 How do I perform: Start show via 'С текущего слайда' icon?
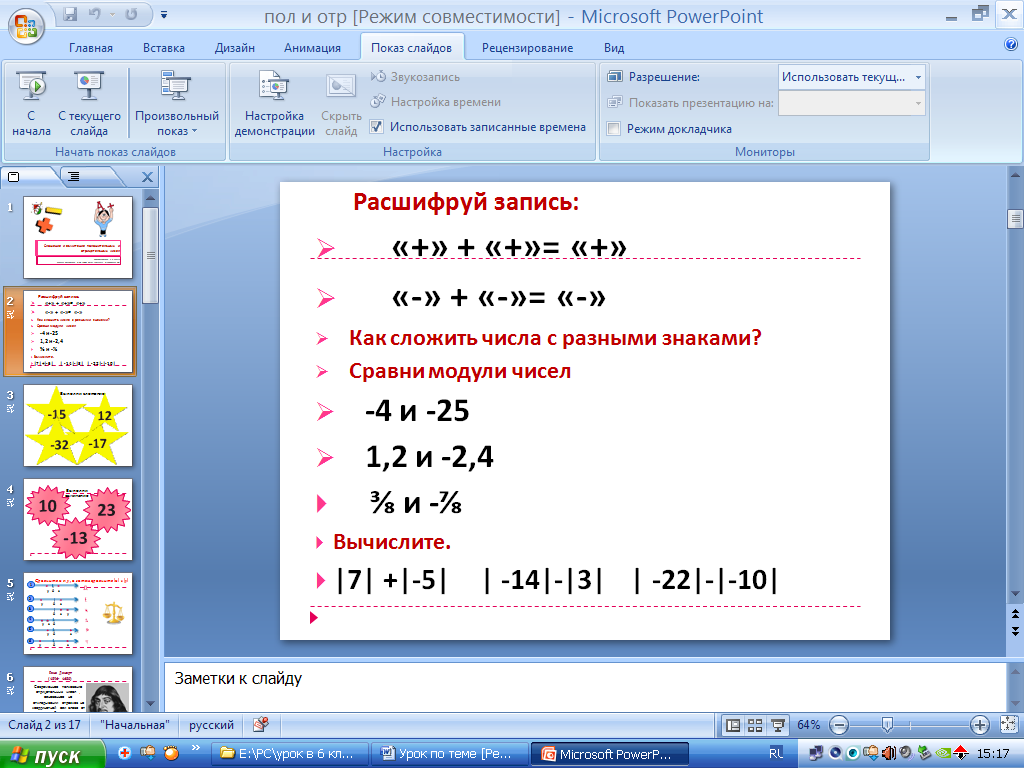click(x=89, y=103)
